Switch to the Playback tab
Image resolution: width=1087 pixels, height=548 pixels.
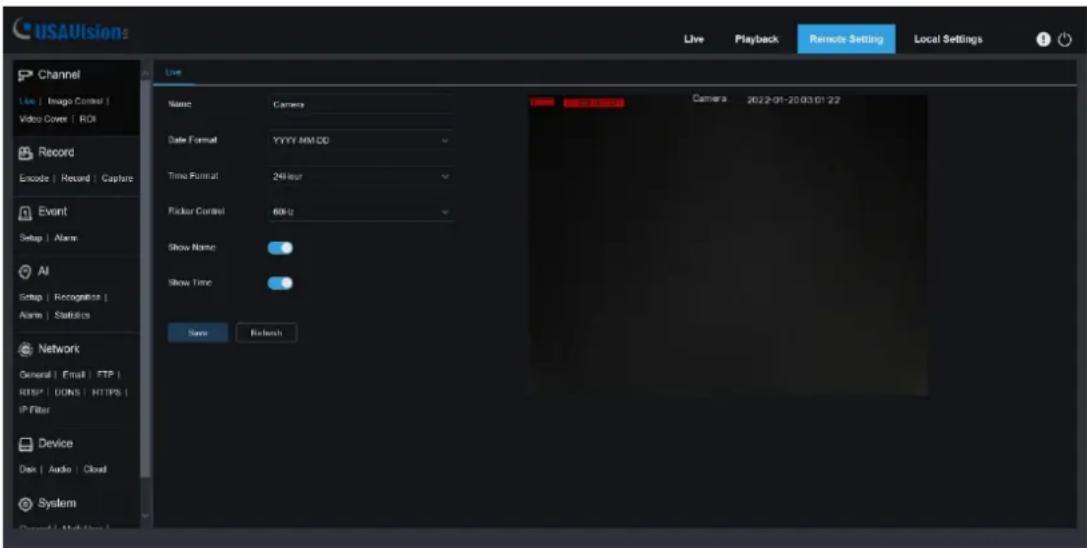756,40
